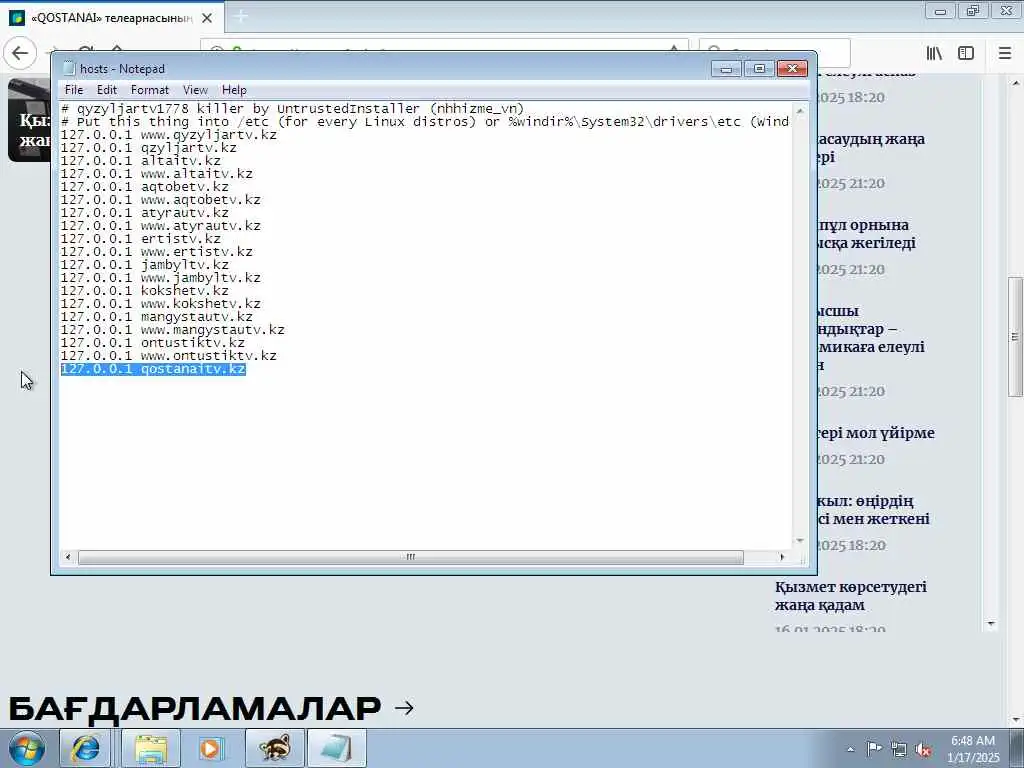Minimize the hosts Notepad window
This screenshot has width=1024, height=768.
pos(726,69)
